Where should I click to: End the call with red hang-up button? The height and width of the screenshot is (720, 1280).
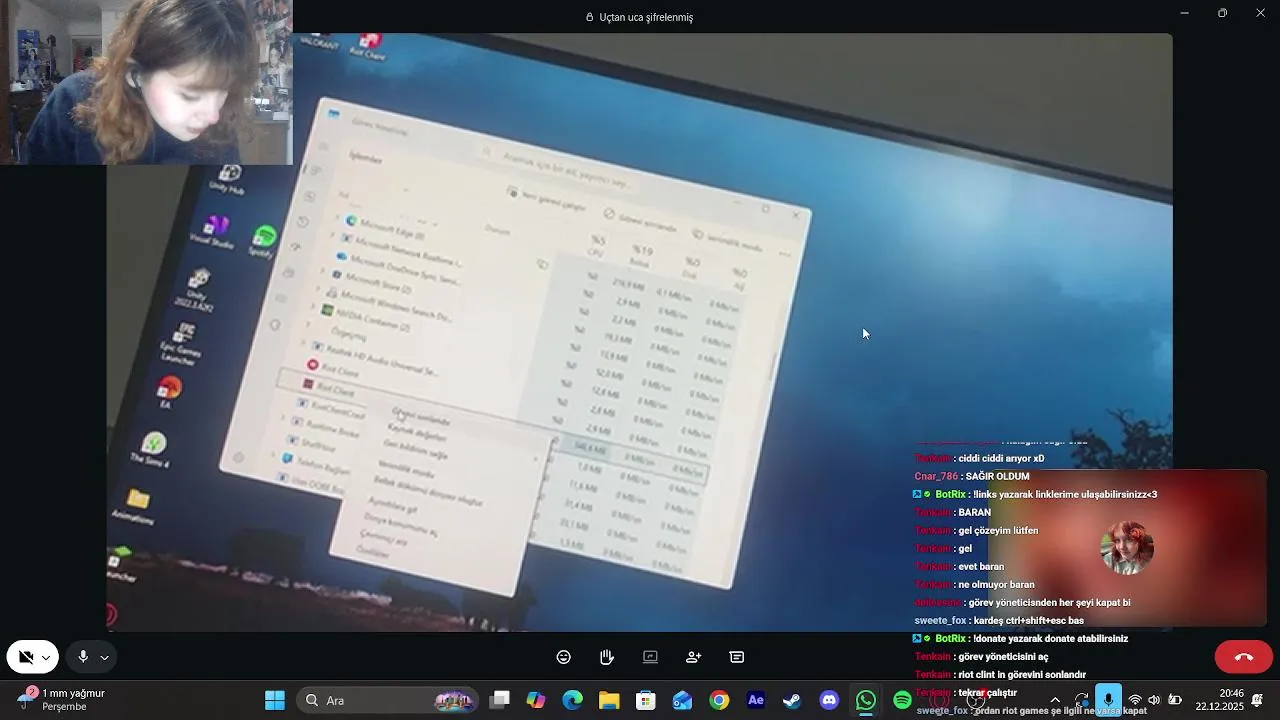[x=1243, y=657]
